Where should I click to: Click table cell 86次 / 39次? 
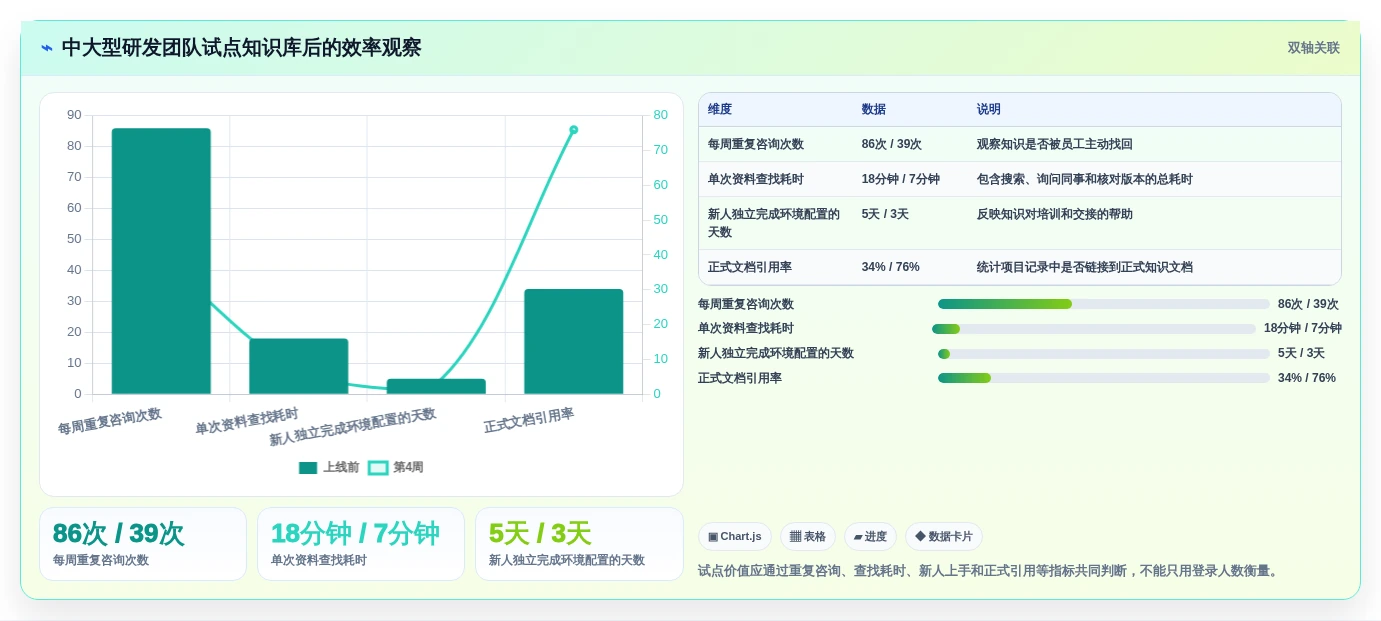click(892, 144)
